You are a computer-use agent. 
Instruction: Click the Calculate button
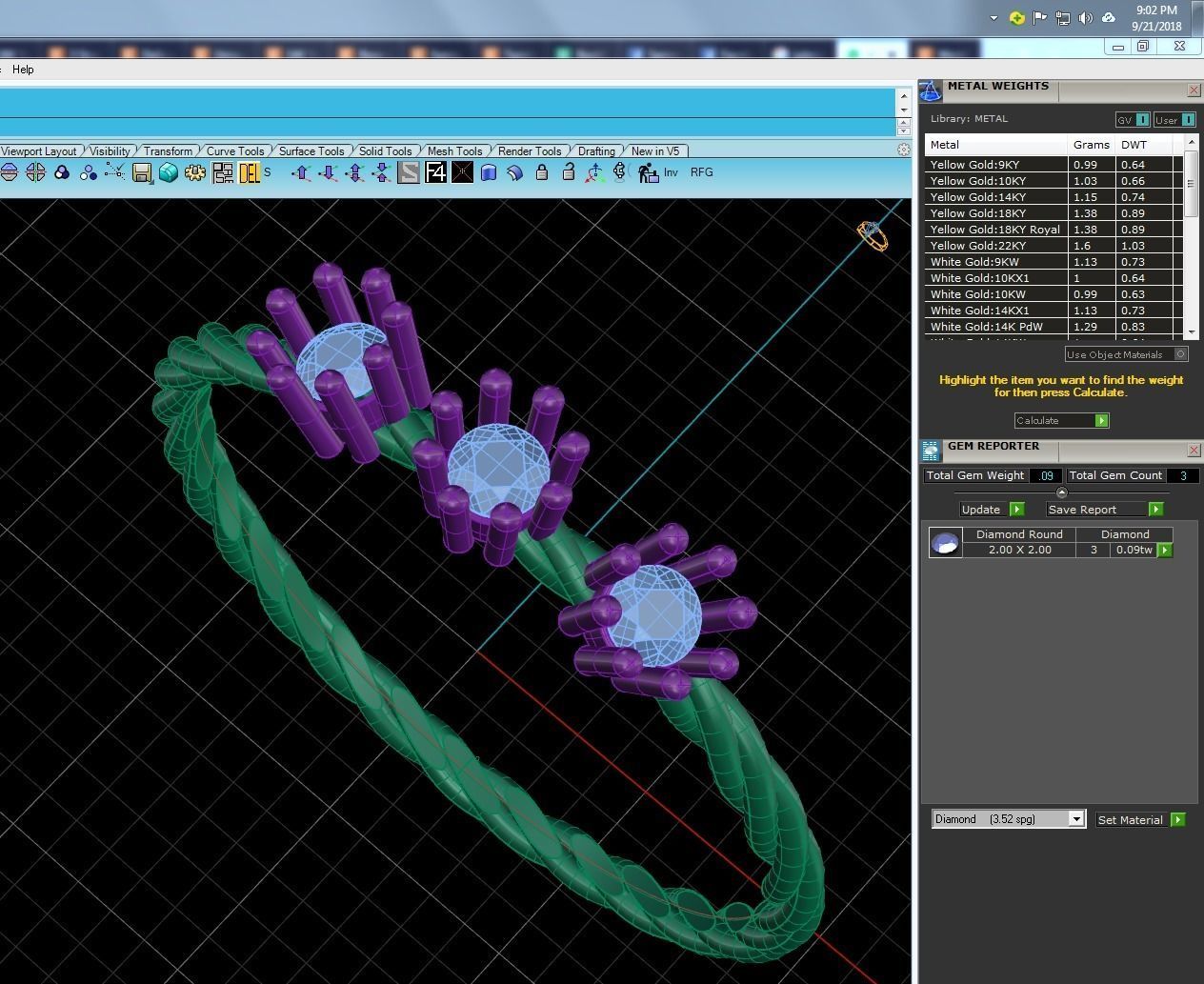click(1061, 421)
